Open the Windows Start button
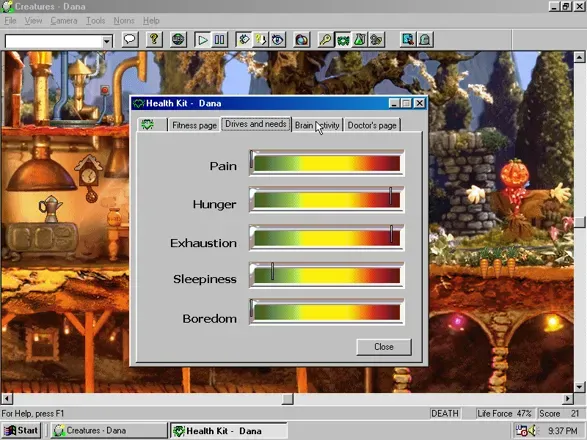The image size is (587, 440). click(22, 431)
